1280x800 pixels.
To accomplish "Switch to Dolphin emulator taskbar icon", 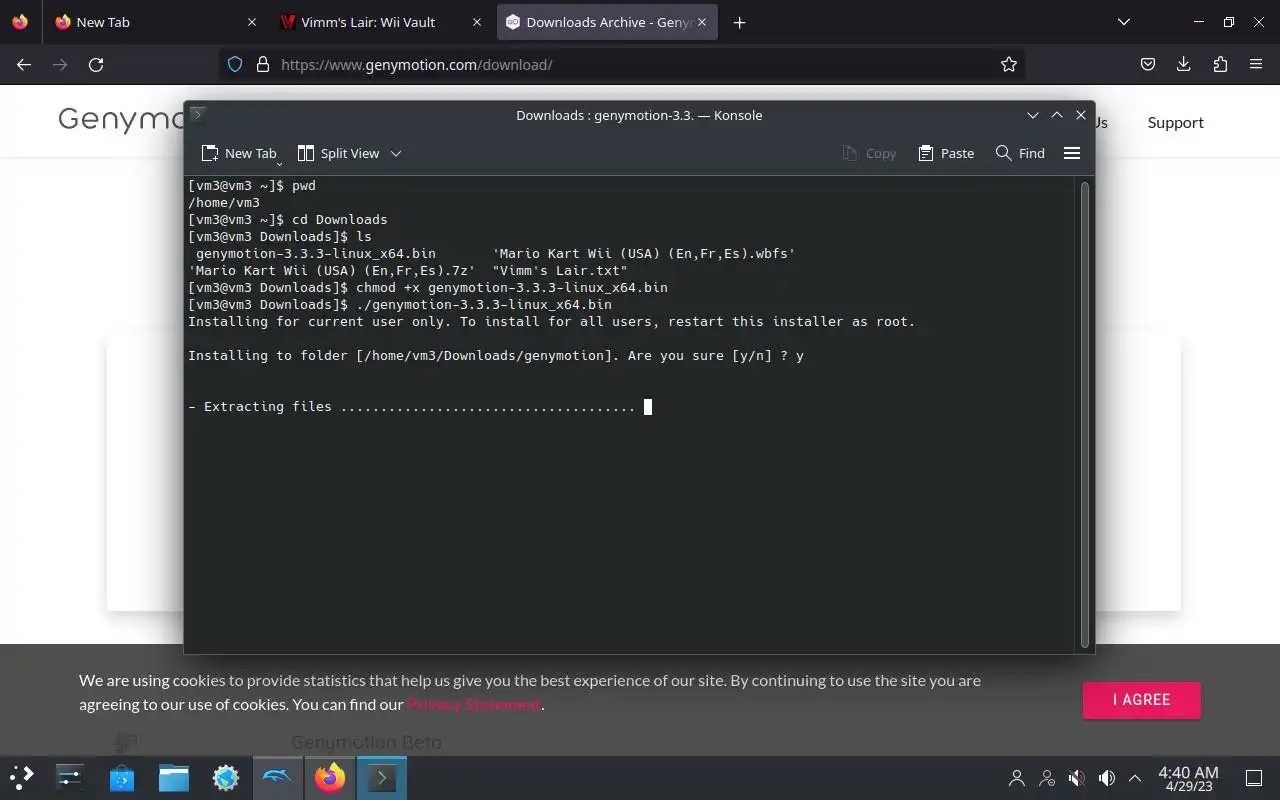I will [278, 777].
